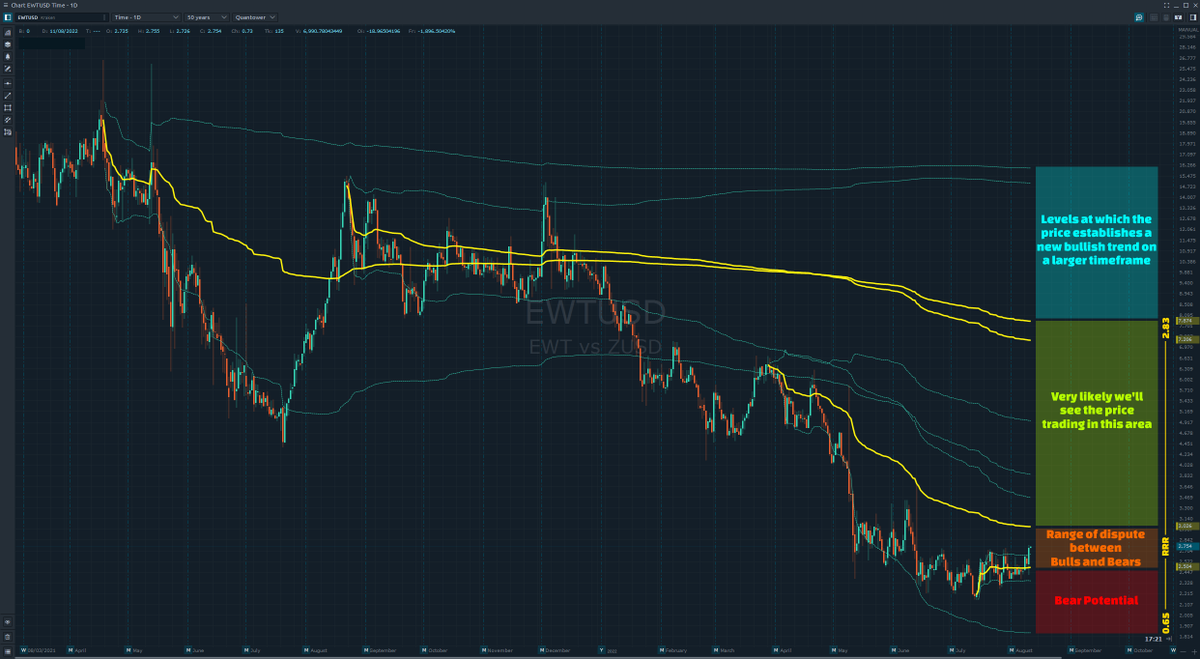1200x659 pixels.
Task: Select the teal bullish trend zone box
Action: 1096,243
